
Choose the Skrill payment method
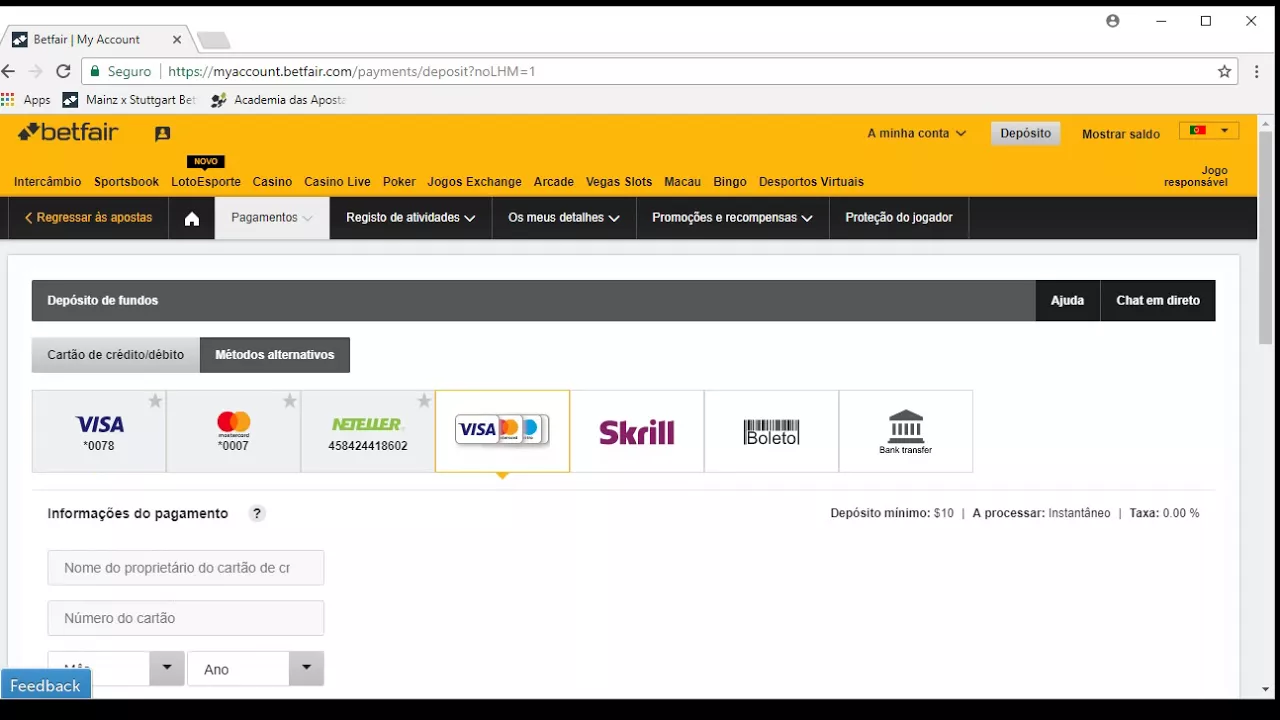pyautogui.click(x=637, y=431)
